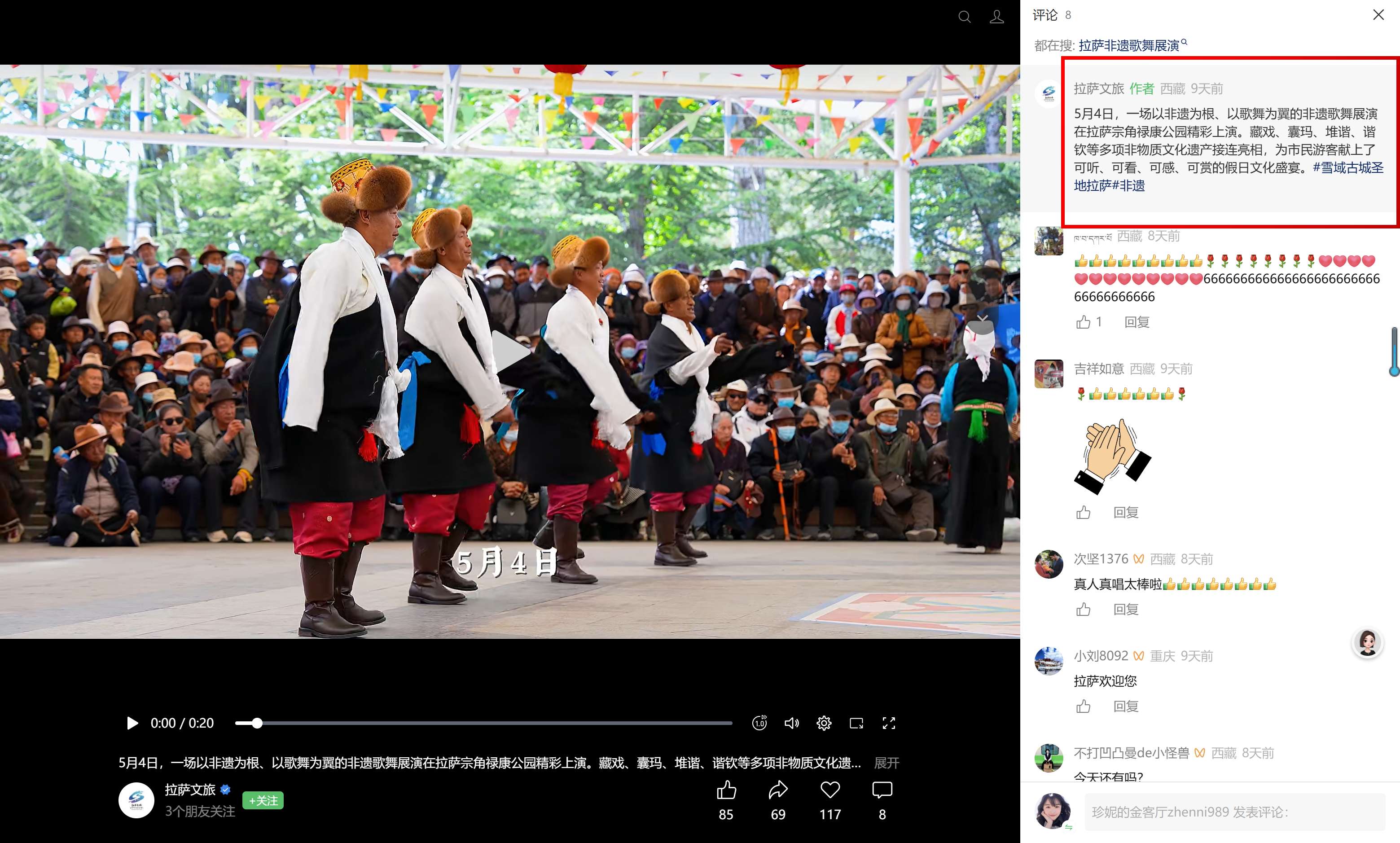The width and height of the screenshot is (1400, 843).
Task: Like the video using the thumbs-up icon
Action: point(726,790)
